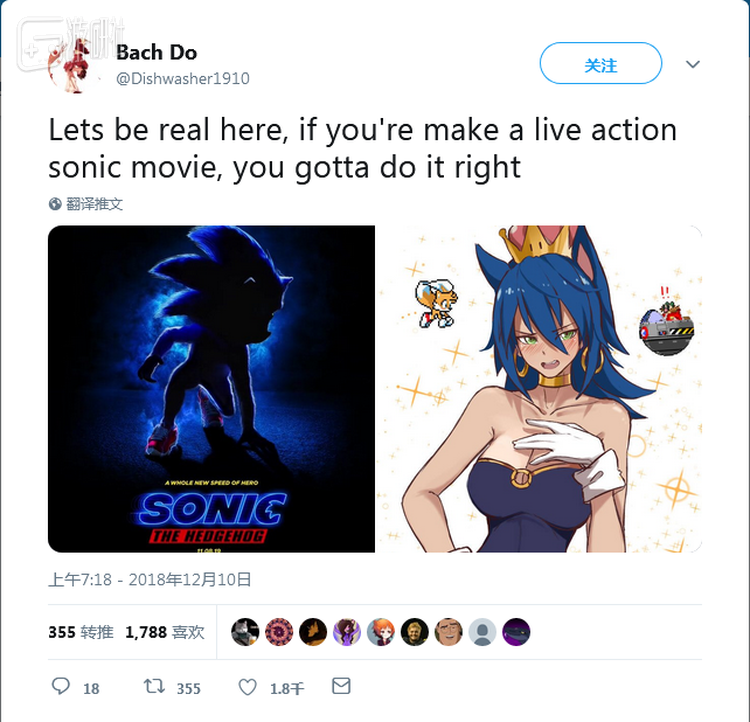Screen dimensions: 750x722
Task: View the 1,788 喜欢 likes list
Action: tap(165, 632)
